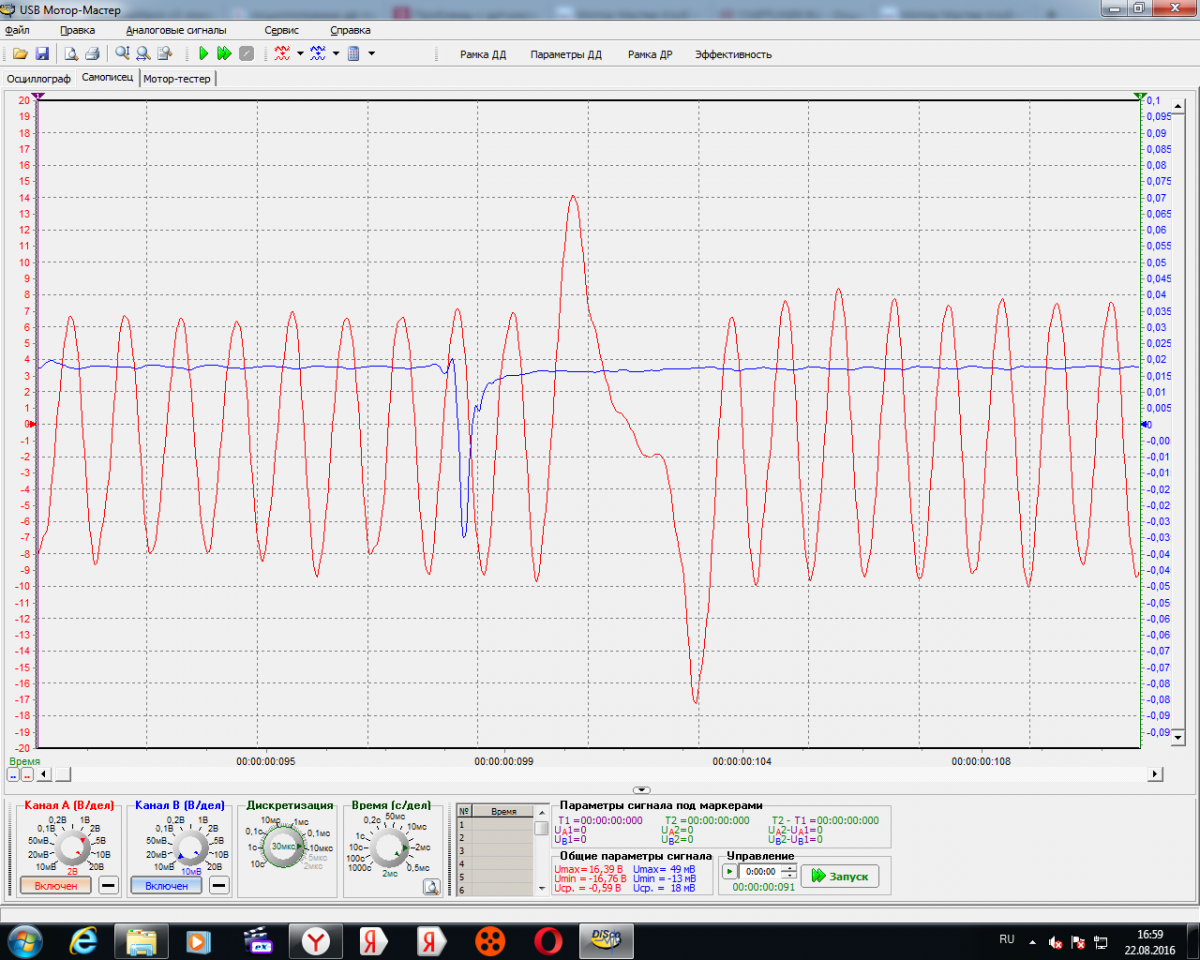
Task: Open file using folder toolbar icon
Action: coord(20,54)
